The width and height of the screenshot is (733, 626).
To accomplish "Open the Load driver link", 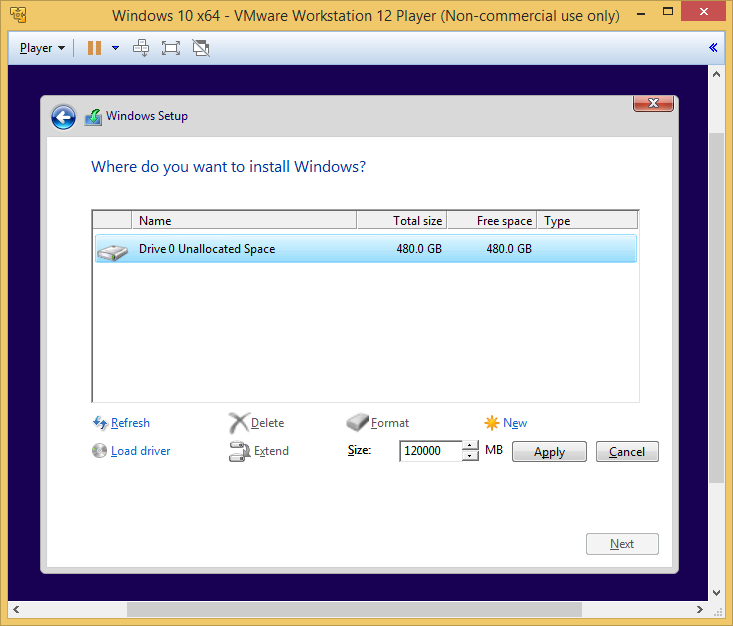I will [x=140, y=451].
